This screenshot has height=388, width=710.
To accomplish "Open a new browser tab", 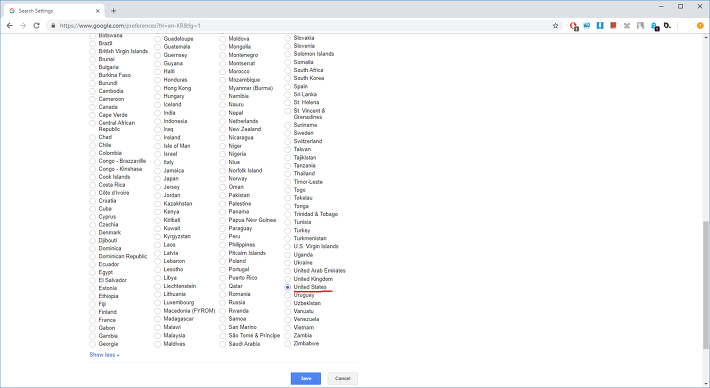I will point(114,11).
